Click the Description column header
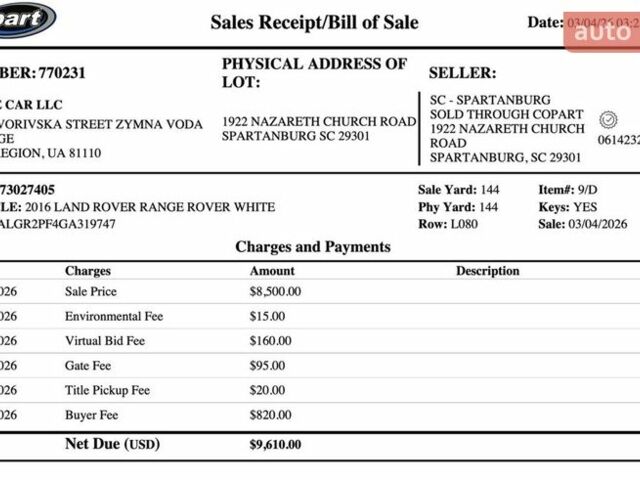Screen dimensions: 640x480 (488, 271)
